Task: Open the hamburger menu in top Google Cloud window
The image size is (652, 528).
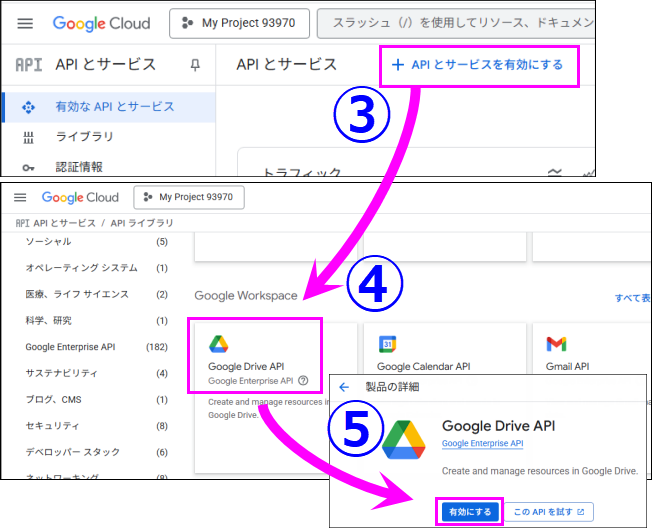Action: [25, 23]
